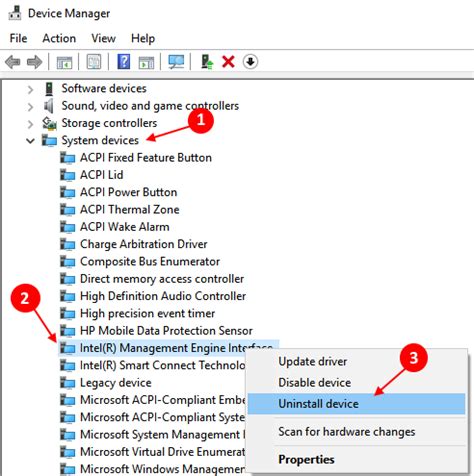The image size is (474, 476).
Task: Expand the Software devices category
Action: tap(30, 89)
